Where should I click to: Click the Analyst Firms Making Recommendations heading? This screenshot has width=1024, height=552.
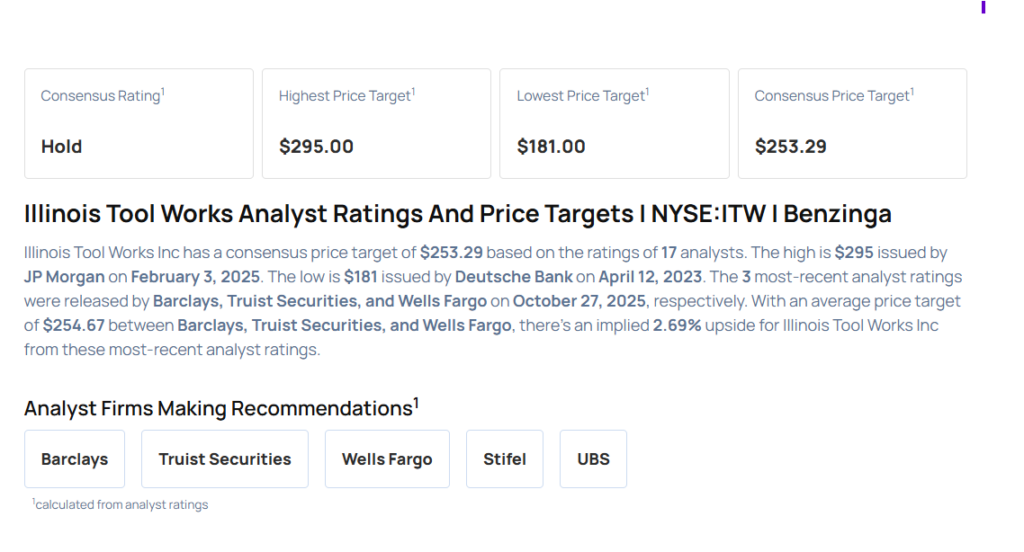221,408
